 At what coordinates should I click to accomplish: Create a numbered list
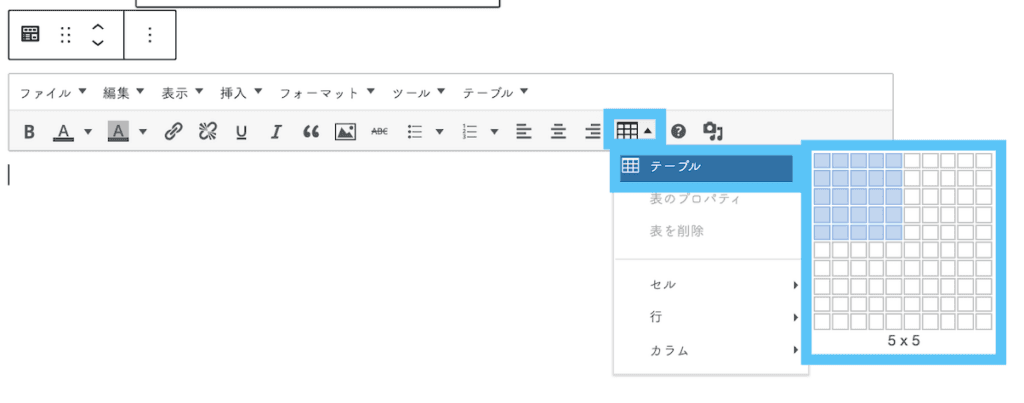pyautogui.click(x=470, y=132)
